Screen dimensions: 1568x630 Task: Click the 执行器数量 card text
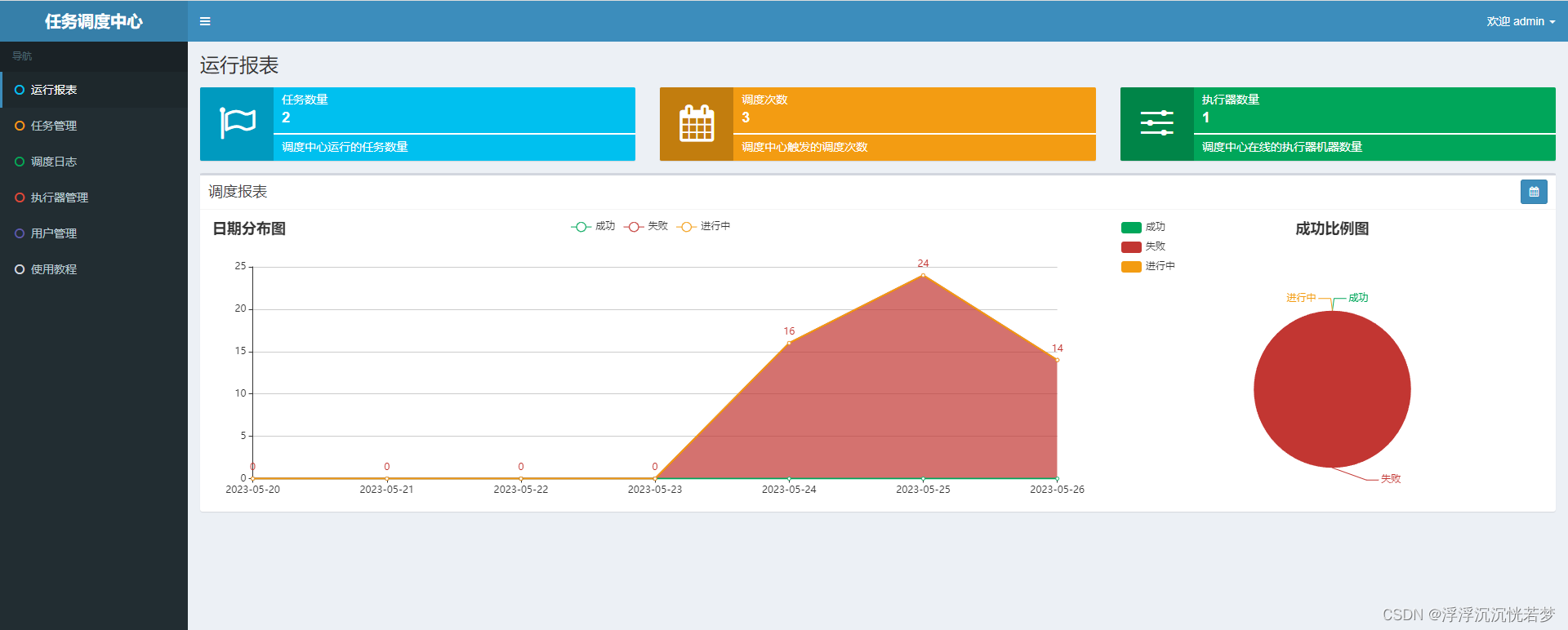pos(1231,100)
